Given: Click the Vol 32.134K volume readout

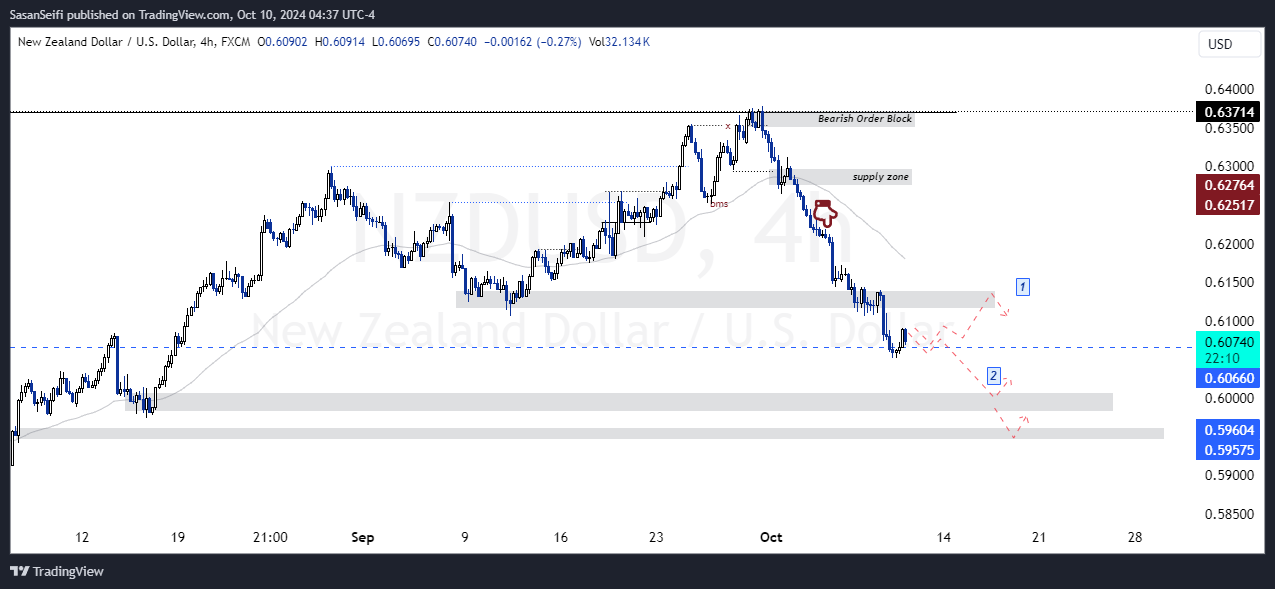Looking at the screenshot, I should click(619, 42).
